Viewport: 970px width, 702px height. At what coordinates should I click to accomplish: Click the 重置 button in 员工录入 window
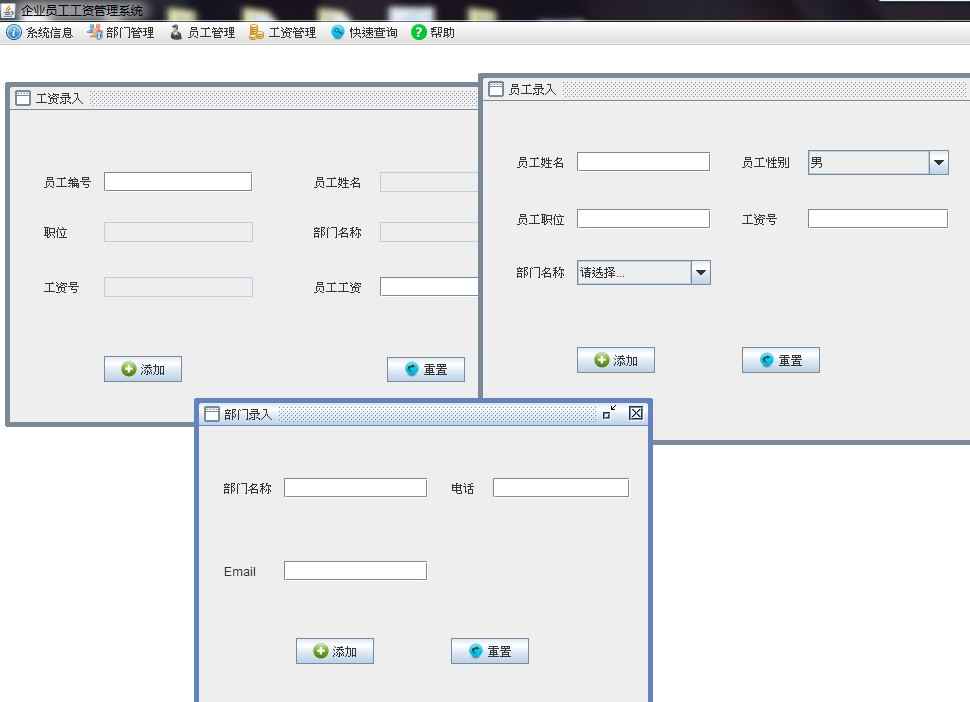click(781, 360)
